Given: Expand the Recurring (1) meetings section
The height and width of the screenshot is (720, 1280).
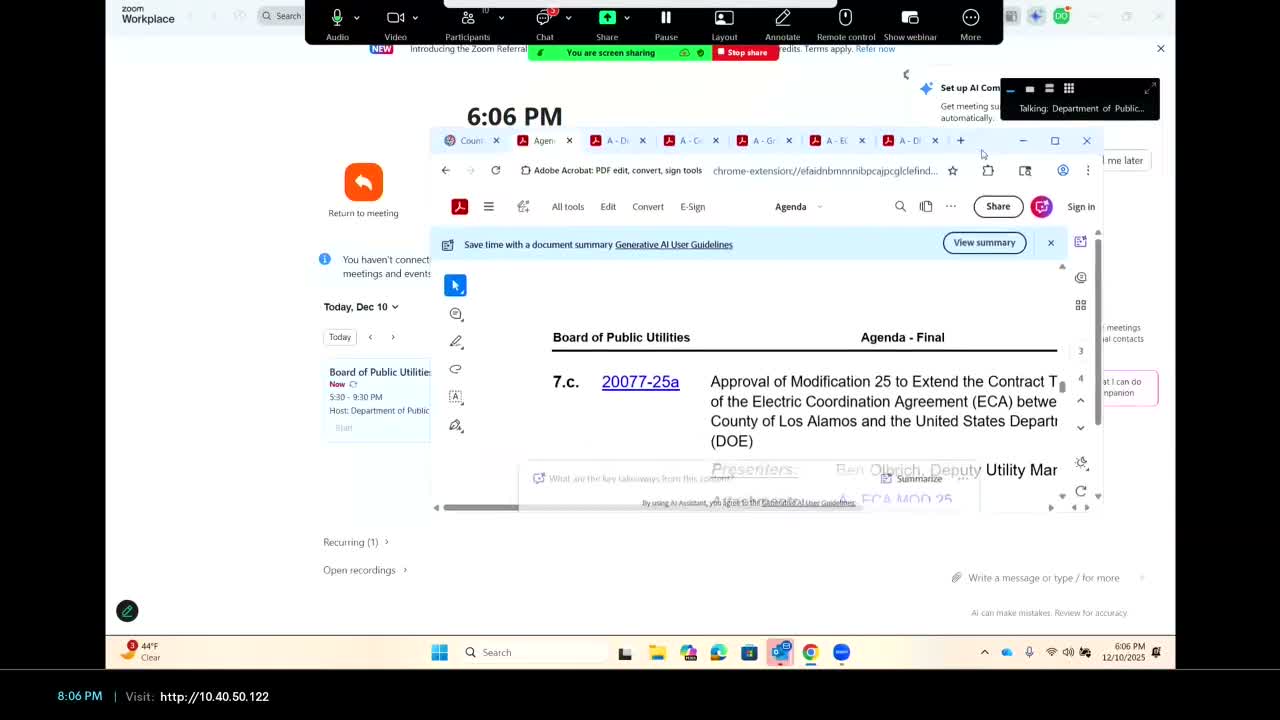Looking at the screenshot, I should tap(356, 542).
